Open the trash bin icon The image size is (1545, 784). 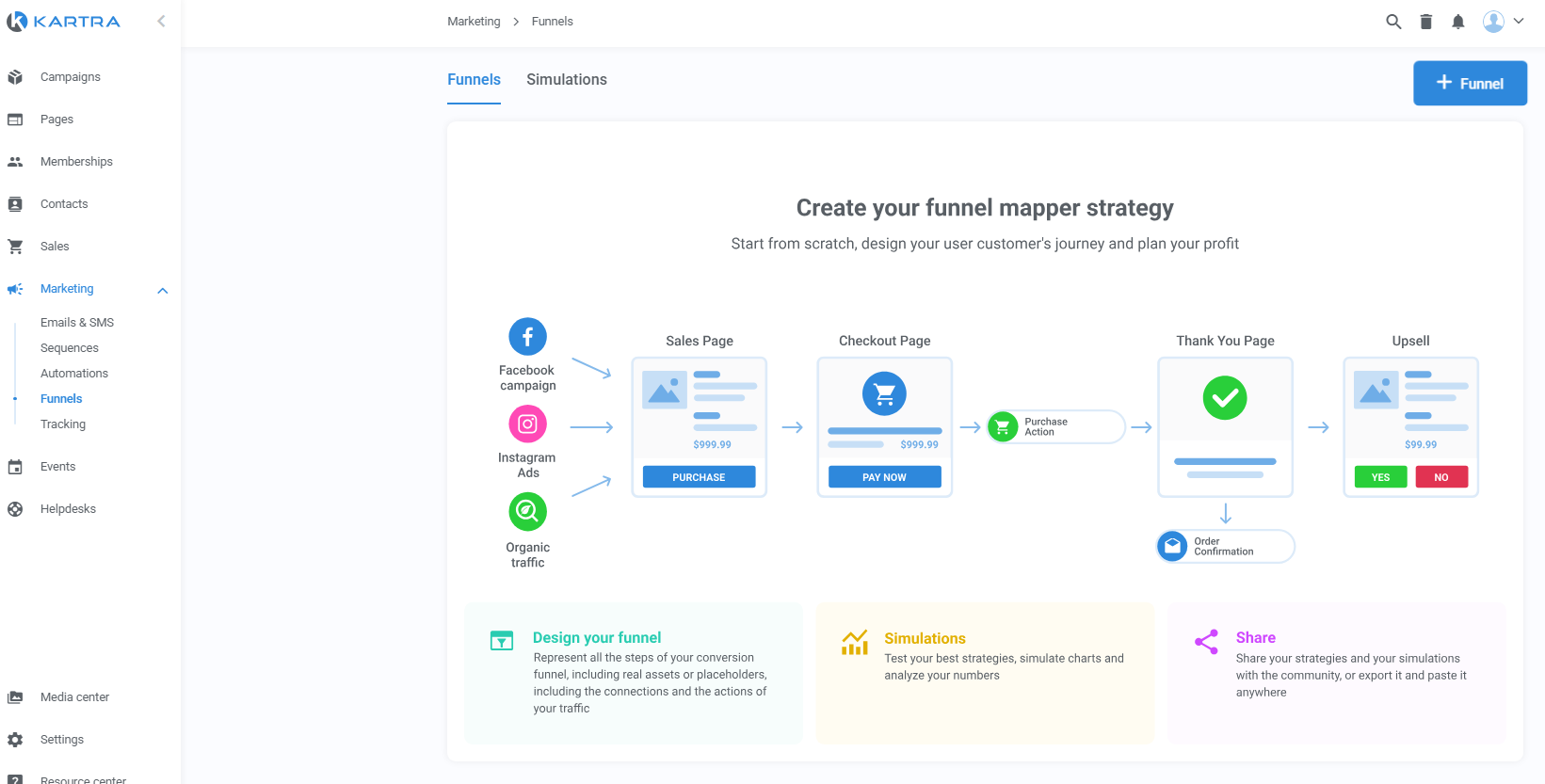click(1425, 22)
